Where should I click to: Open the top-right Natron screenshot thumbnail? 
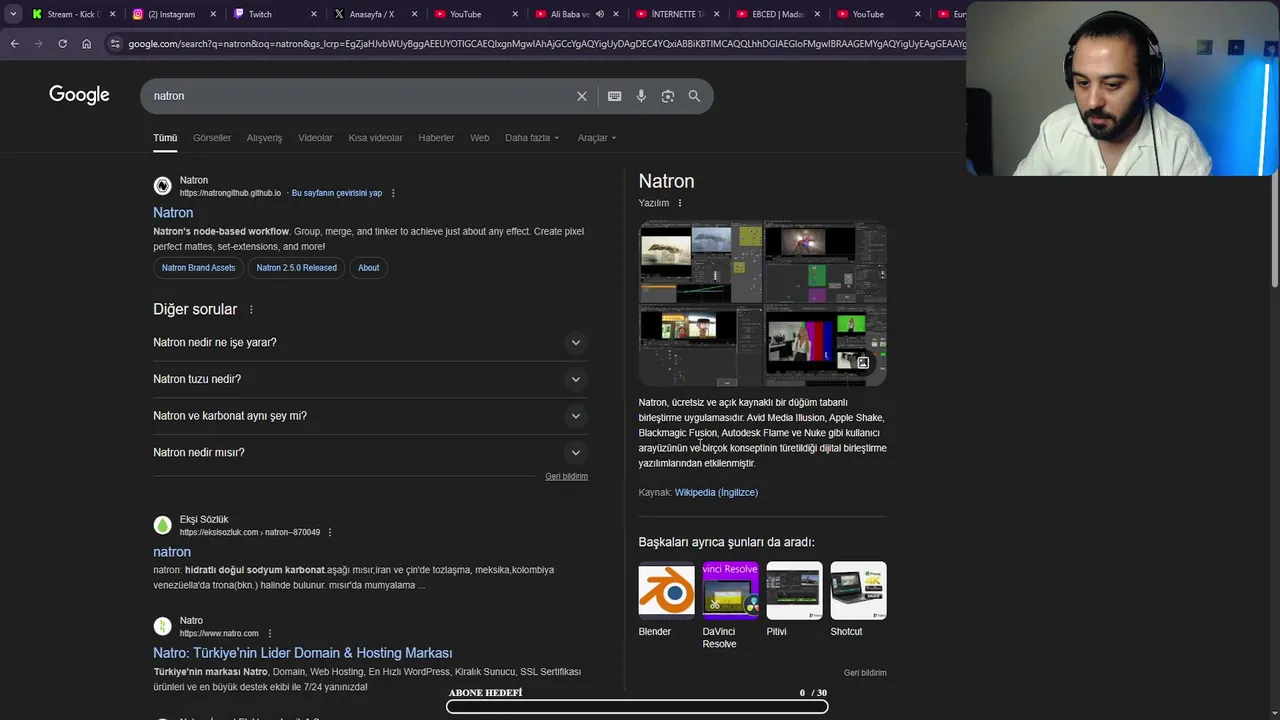click(x=826, y=262)
